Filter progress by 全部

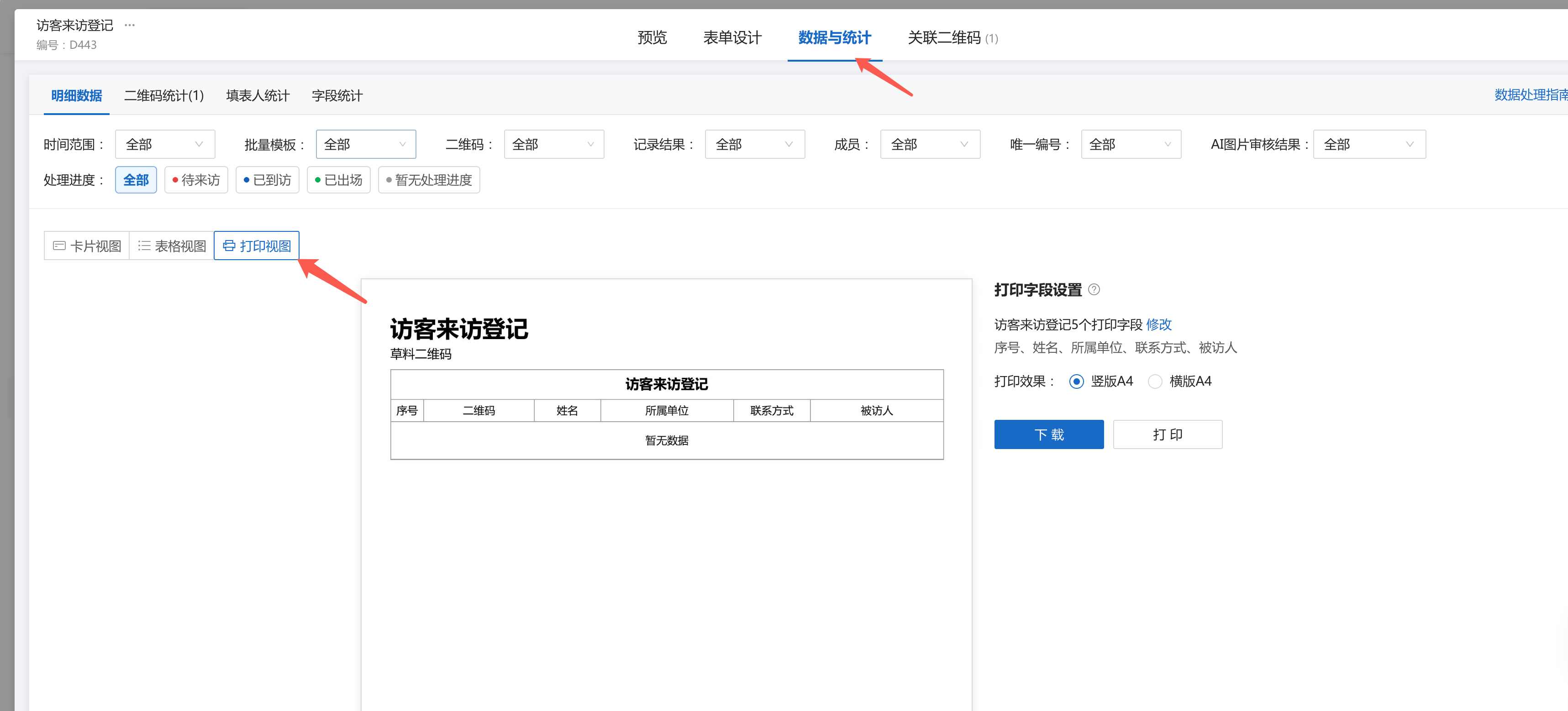tap(136, 180)
